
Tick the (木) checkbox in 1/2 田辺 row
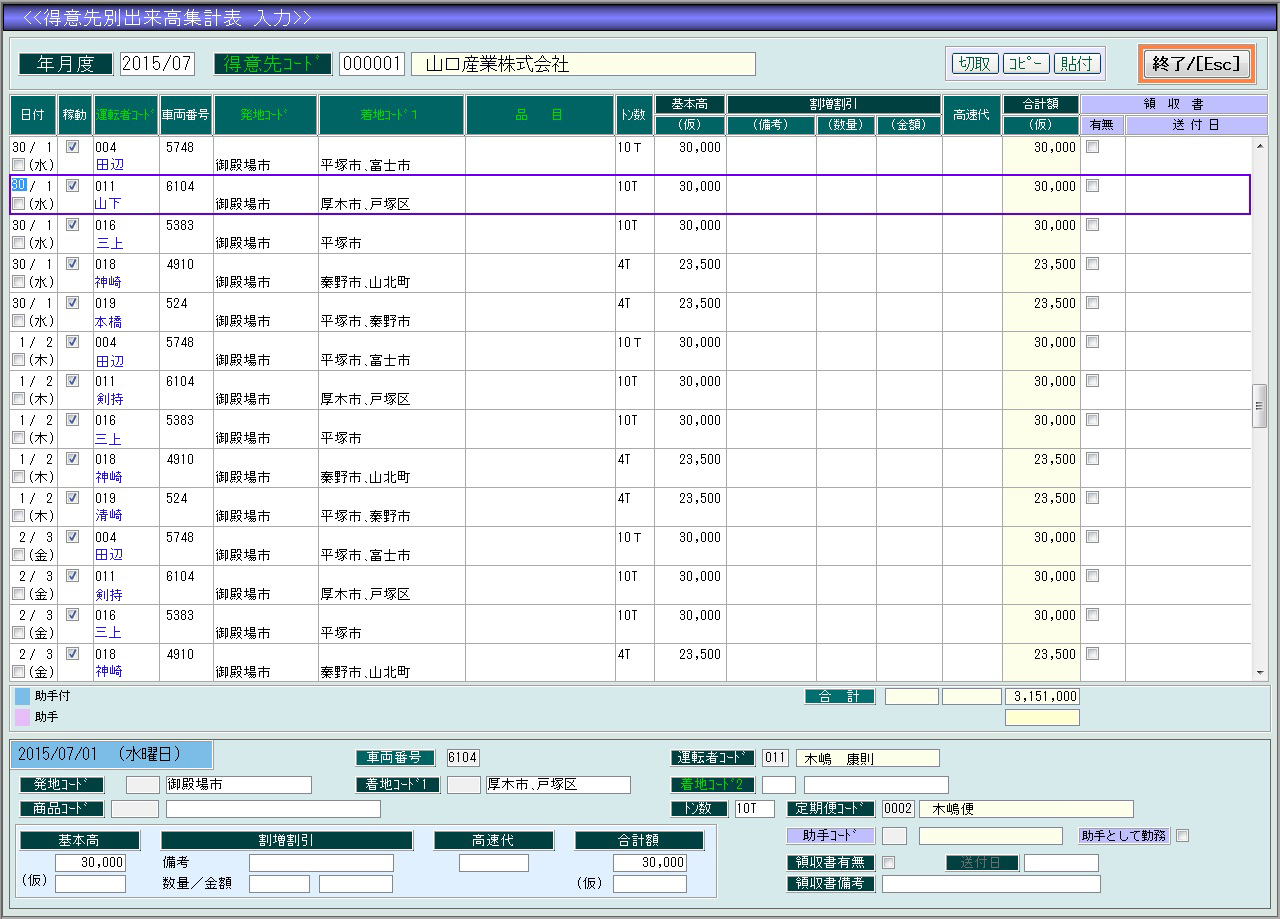coord(18,360)
